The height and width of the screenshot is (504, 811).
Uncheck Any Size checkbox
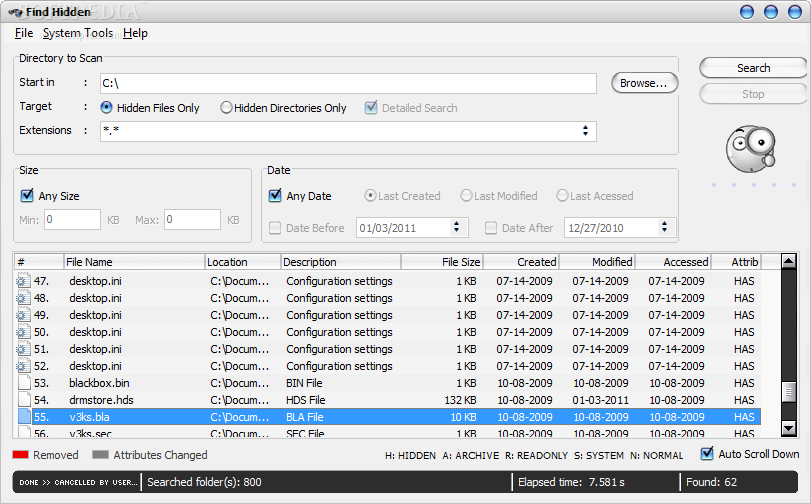click(27, 196)
